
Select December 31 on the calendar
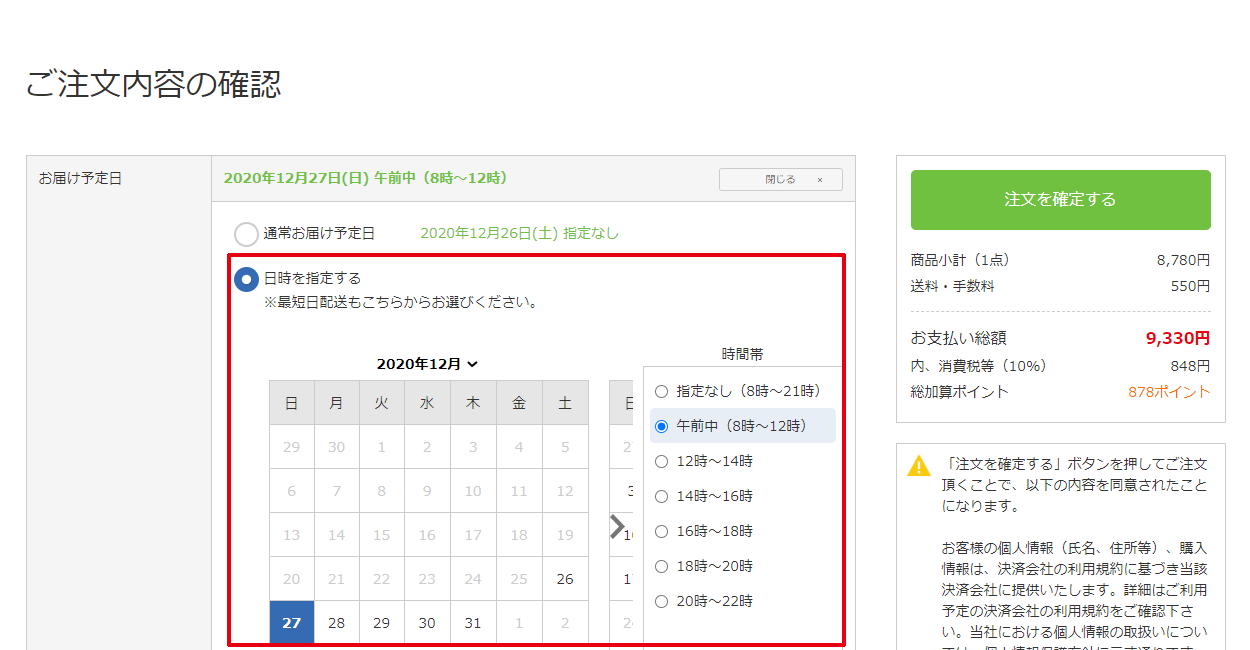(x=473, y=623)
